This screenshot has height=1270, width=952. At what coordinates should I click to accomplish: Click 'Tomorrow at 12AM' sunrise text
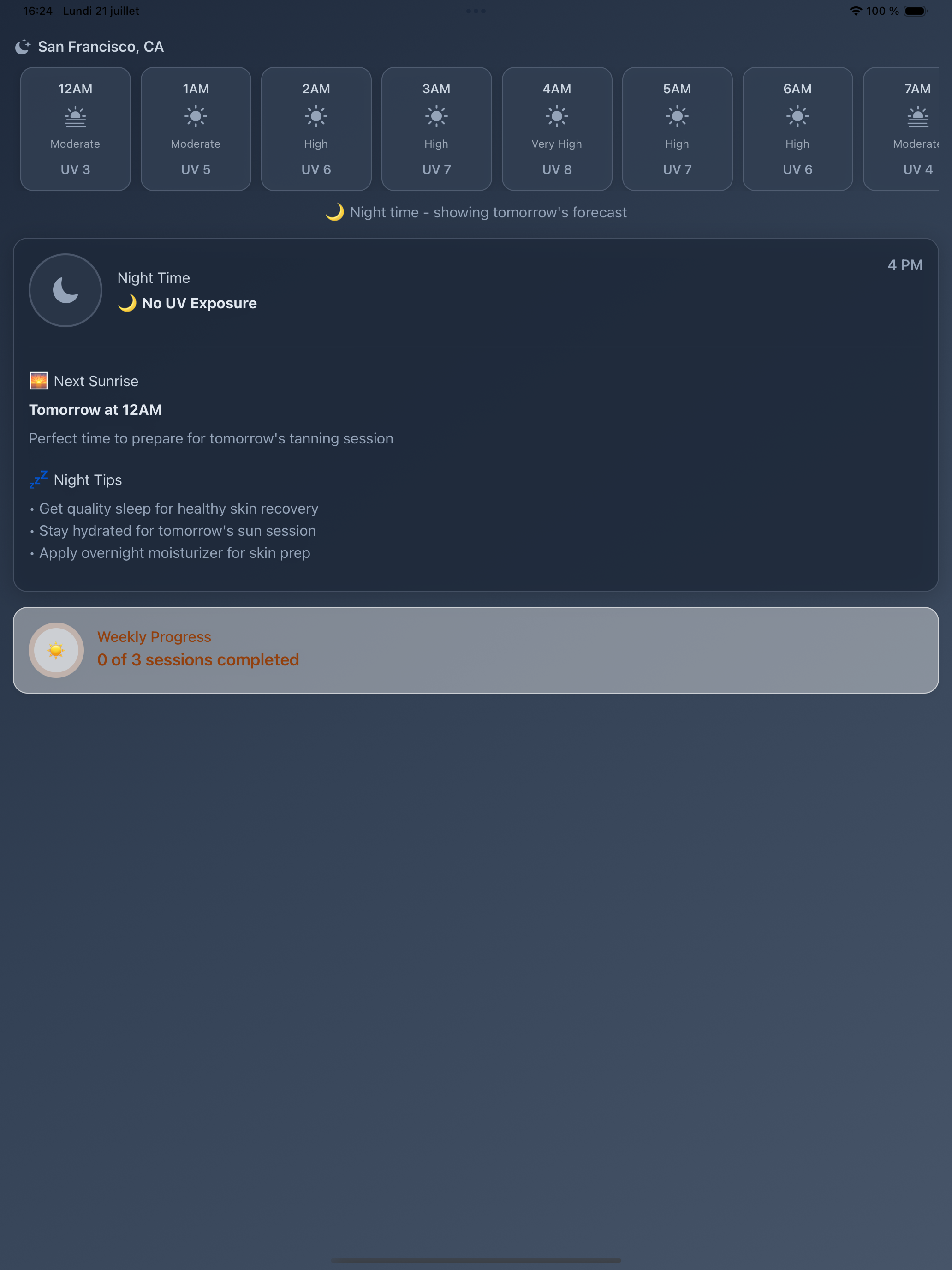[x=95, y=409]
